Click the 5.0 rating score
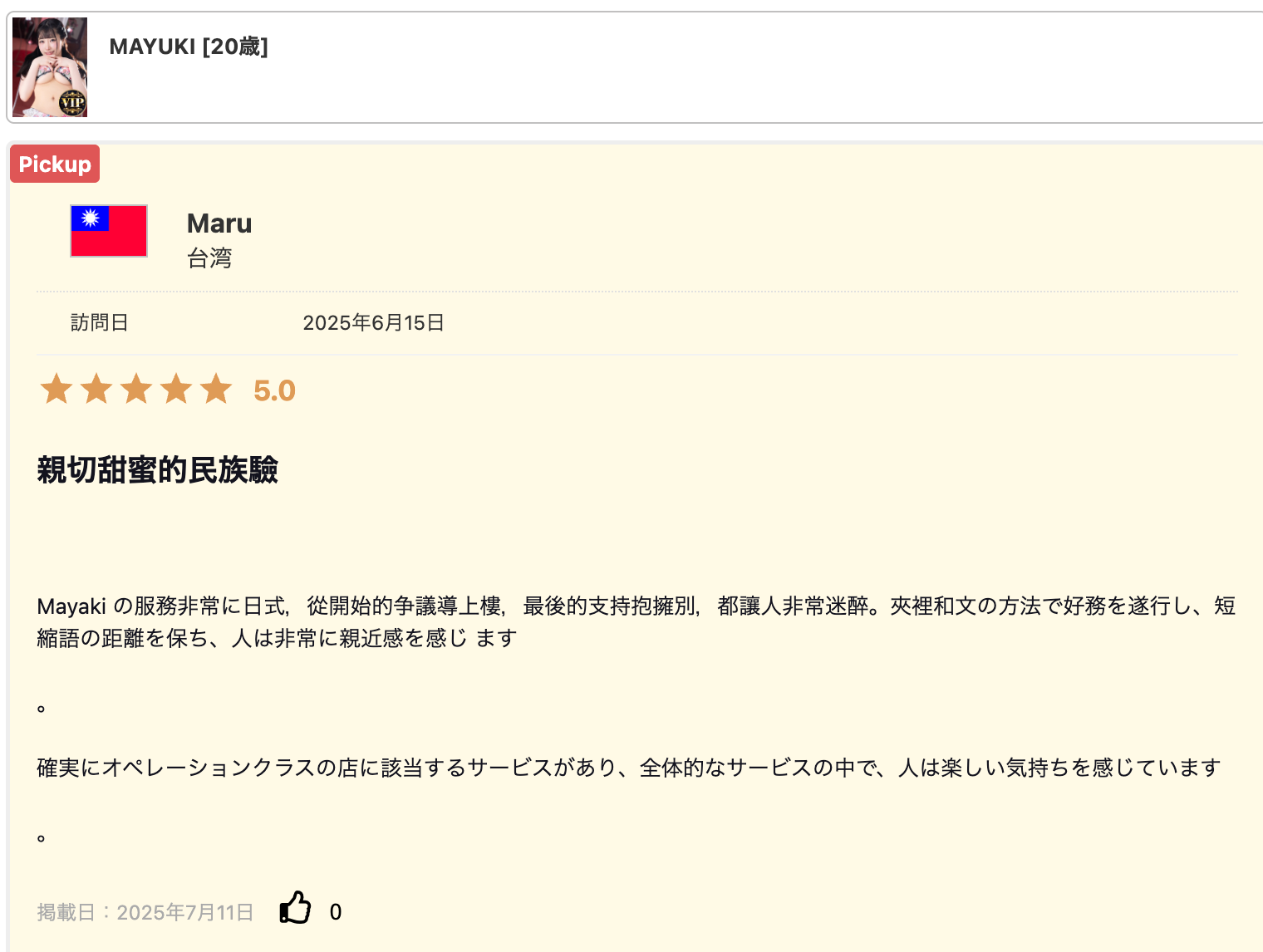 pyautogui.click(x=275, y=390)
